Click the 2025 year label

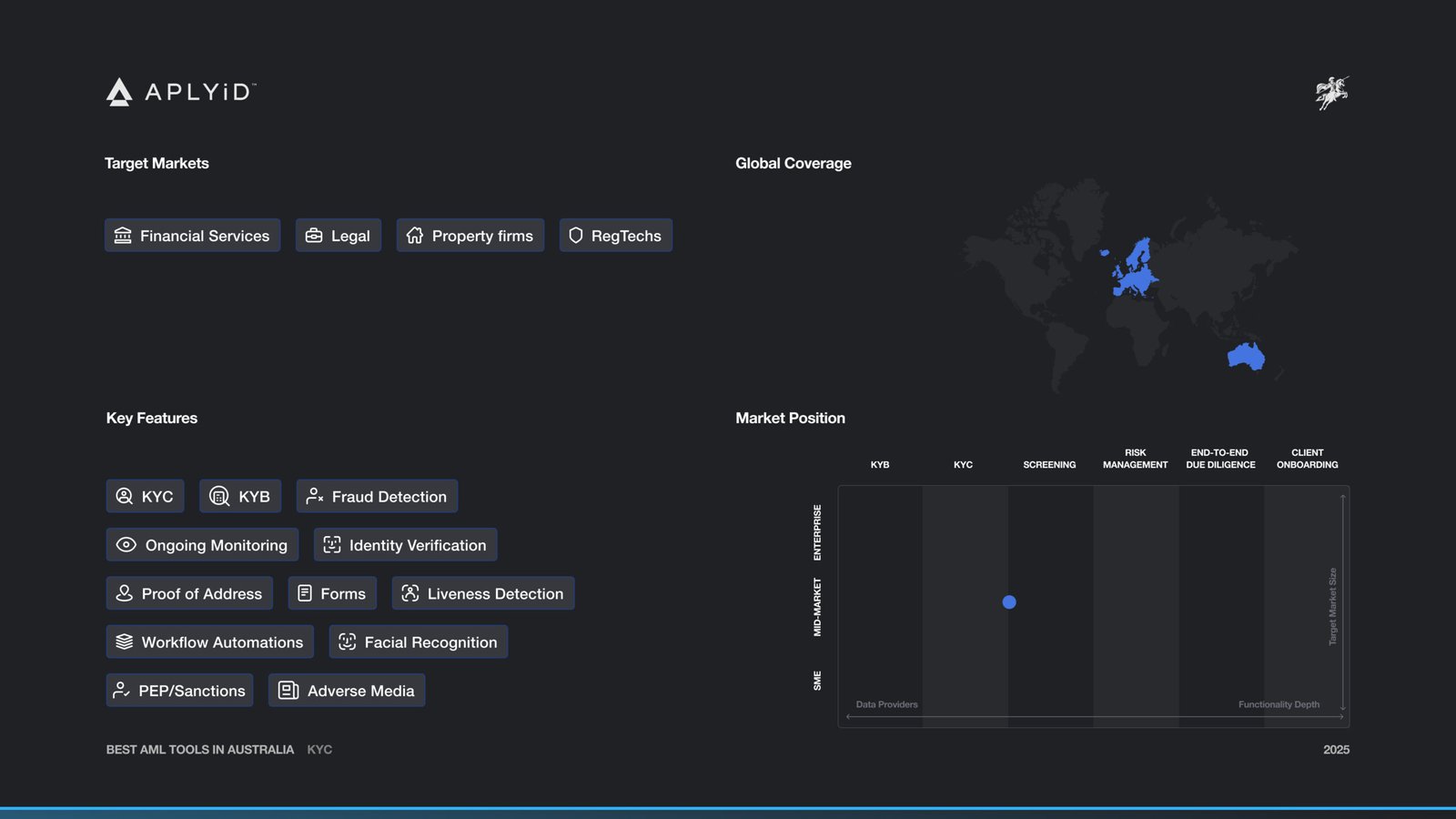pos(1336,750)
